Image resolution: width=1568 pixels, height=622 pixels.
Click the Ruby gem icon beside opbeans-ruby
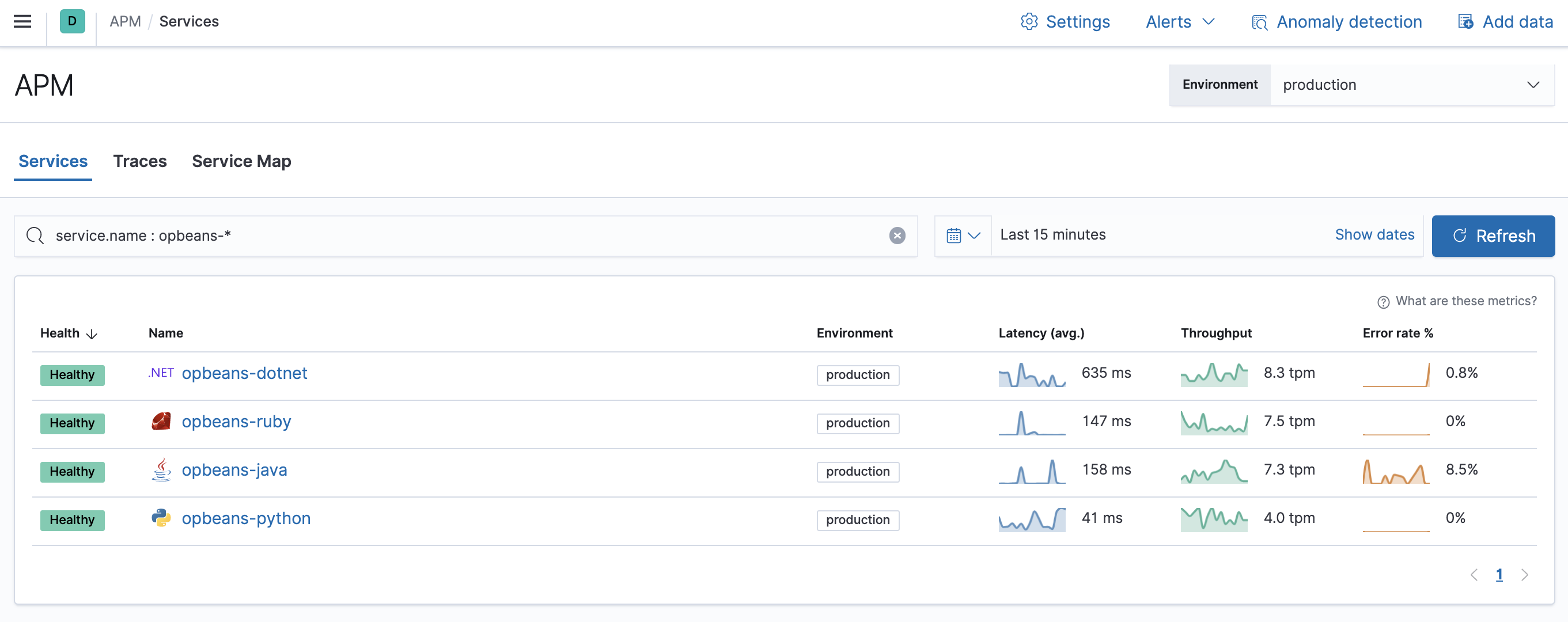coord(161,421)
